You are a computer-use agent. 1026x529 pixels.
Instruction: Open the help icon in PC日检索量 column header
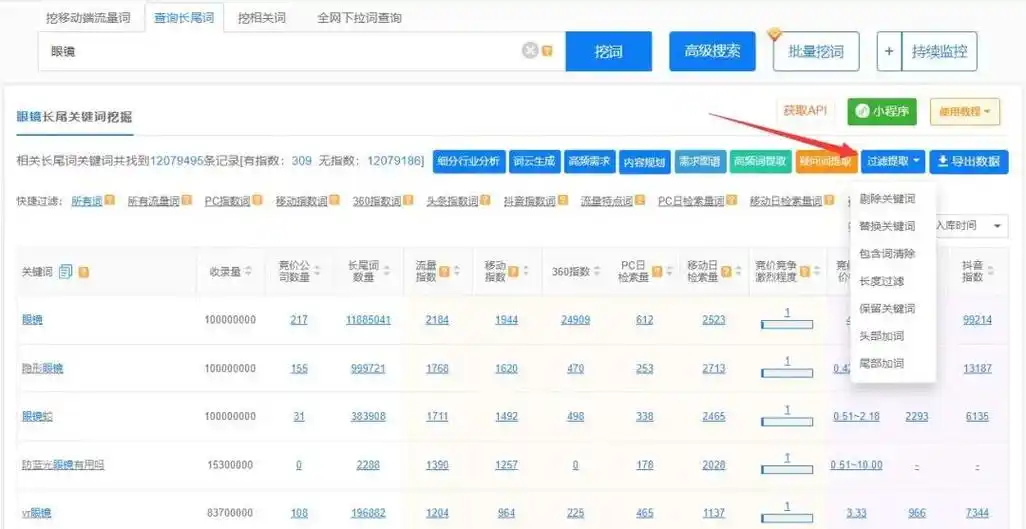tap(657, 270)
